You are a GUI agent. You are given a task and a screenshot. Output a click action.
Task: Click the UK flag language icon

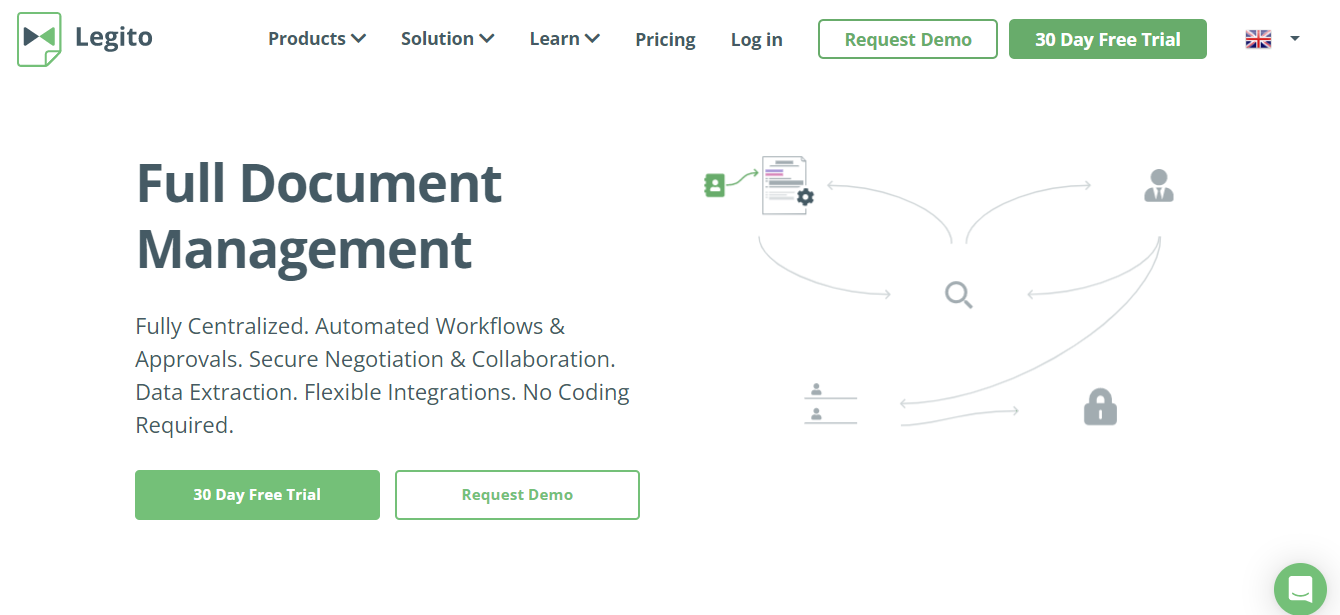click(x=1258, y=39)
